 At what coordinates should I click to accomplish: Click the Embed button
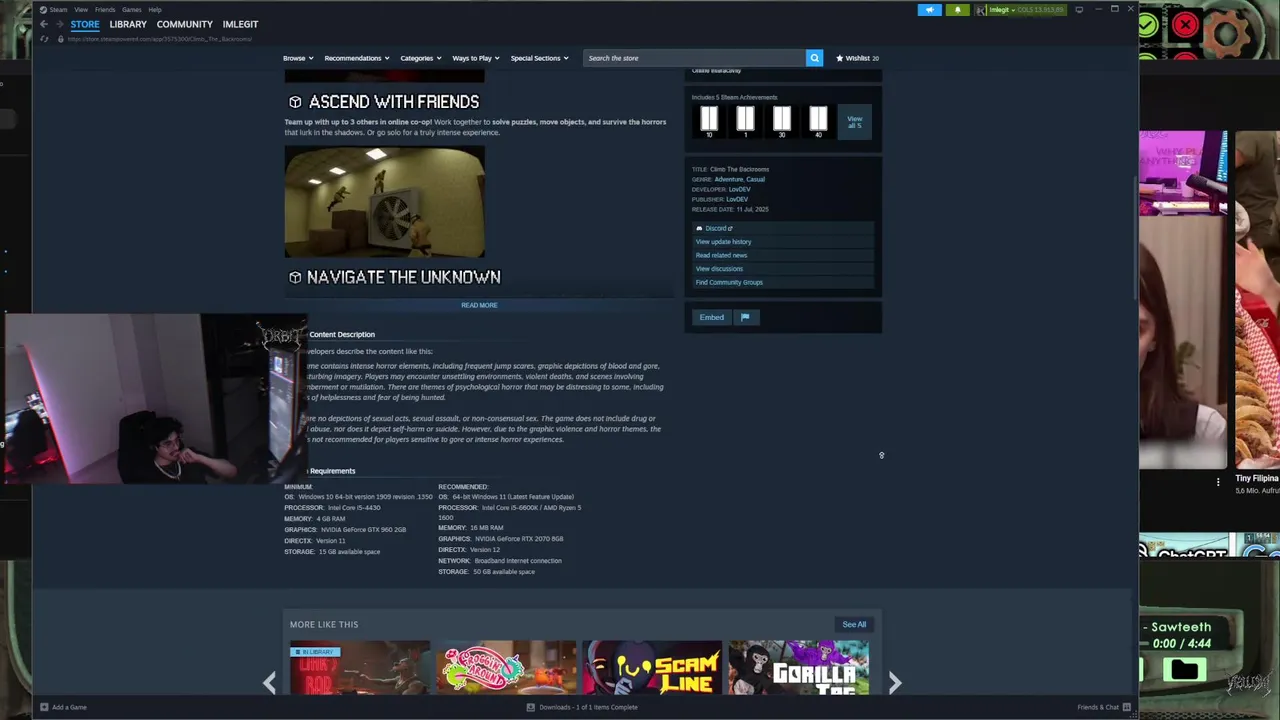coord(712,317)
